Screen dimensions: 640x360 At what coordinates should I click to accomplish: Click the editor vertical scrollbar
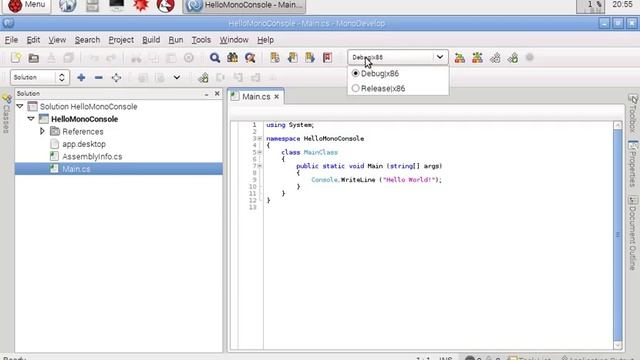[618, 235]
